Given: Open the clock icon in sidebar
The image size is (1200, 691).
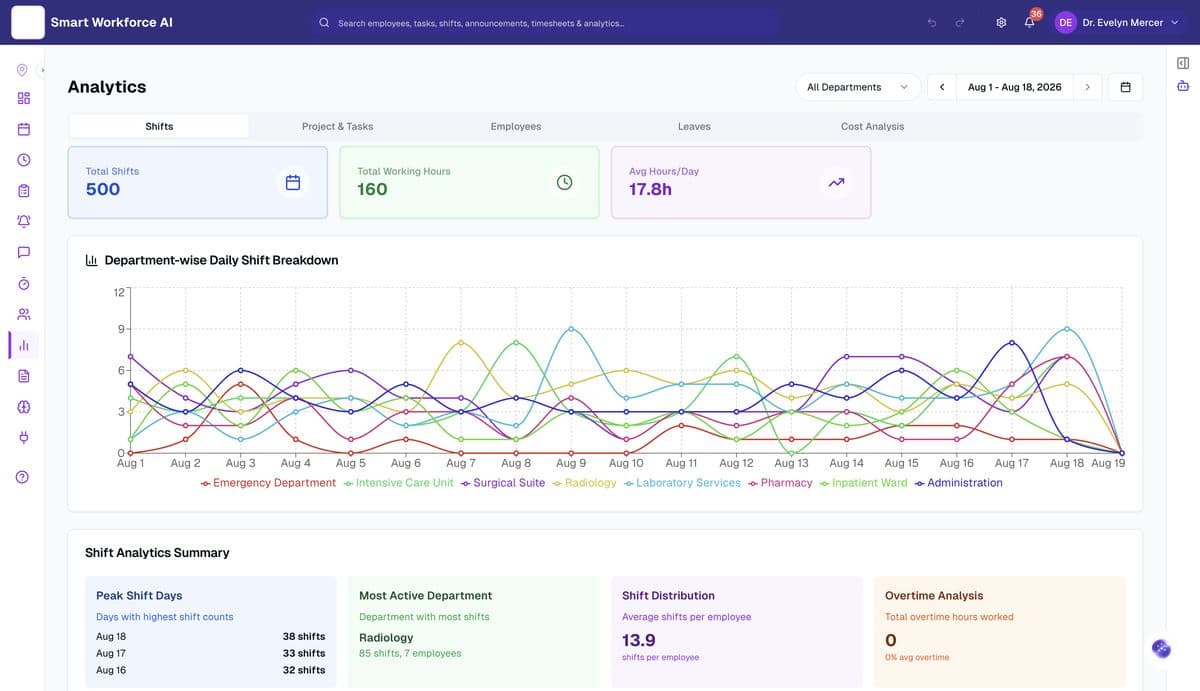Looking at the screenshot, I should coord(24,160).
